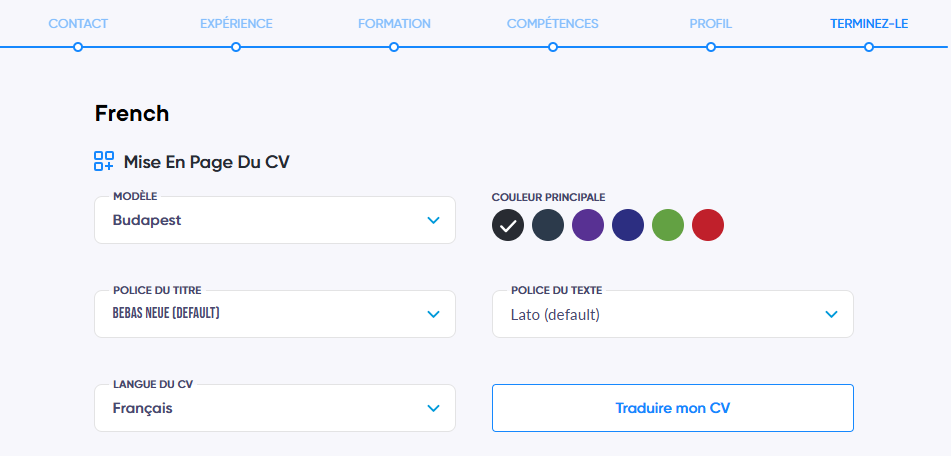Screen dimensions: 951x456
Task: Select the COMPÉTENCES step
Action: coord(553,24)
